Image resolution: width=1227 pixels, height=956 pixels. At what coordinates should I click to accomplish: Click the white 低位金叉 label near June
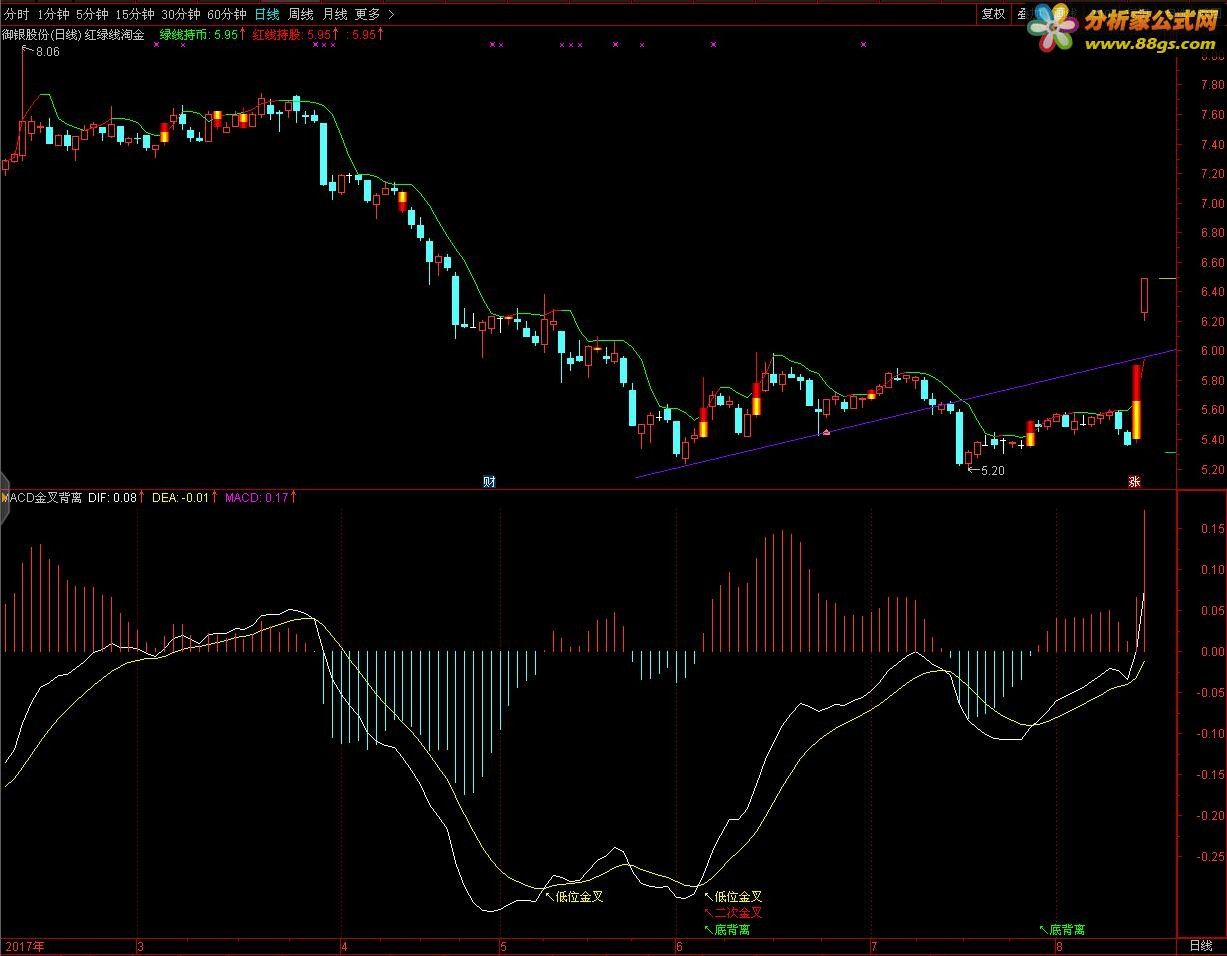739,897
